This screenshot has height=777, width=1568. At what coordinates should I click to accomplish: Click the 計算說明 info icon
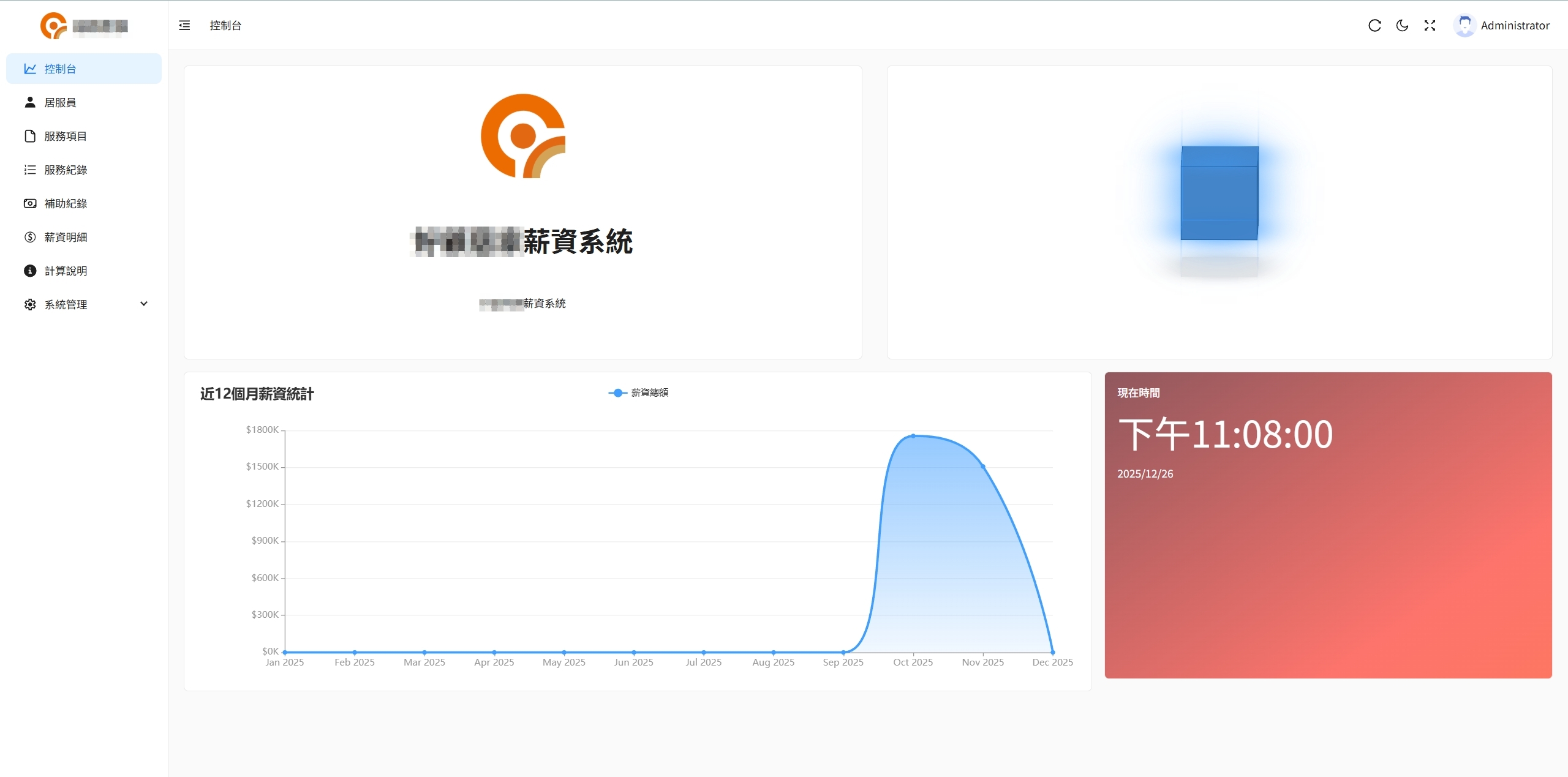coord(29,271)
